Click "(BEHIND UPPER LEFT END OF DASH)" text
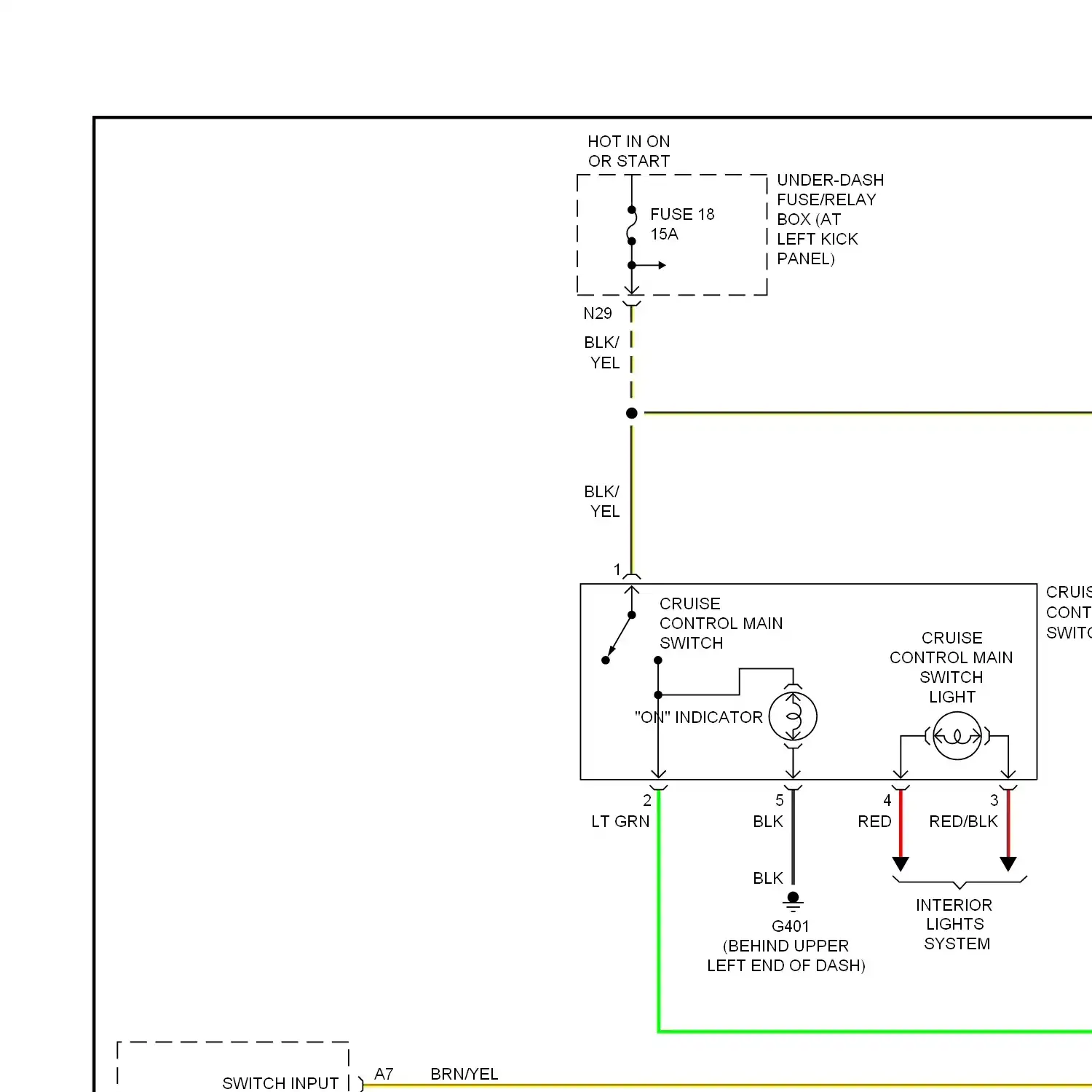Screen dimensions: 1092x1092 click(786, 956)
